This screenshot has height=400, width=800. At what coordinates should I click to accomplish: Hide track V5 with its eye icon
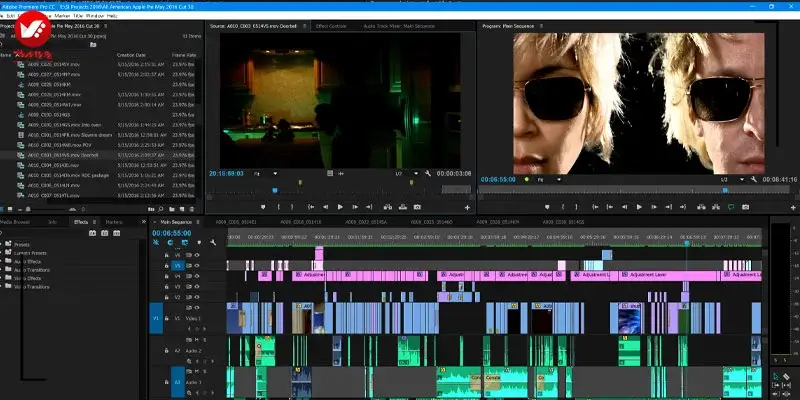[x=197, y=266]
